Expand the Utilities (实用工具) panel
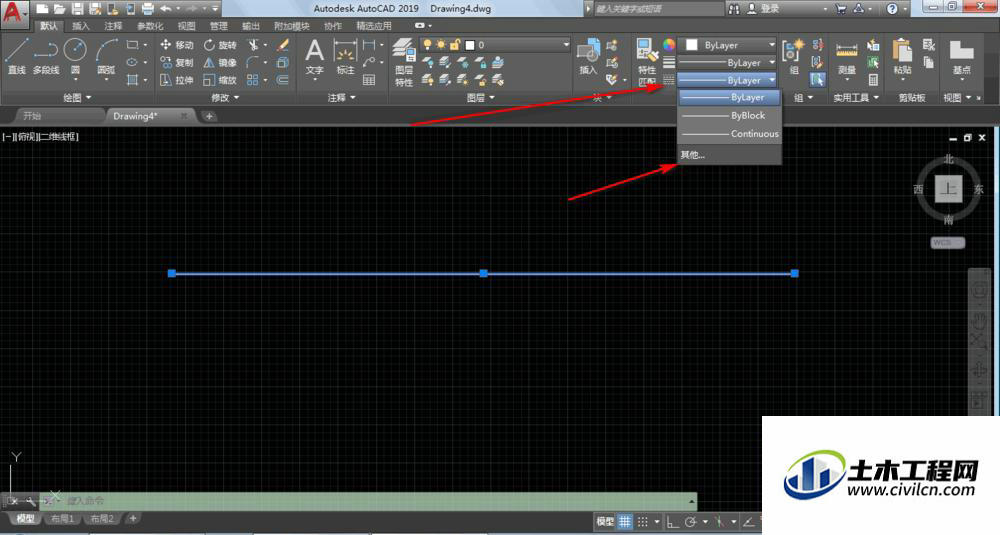This screenshot has height=535, width=1000. point(856,98)
